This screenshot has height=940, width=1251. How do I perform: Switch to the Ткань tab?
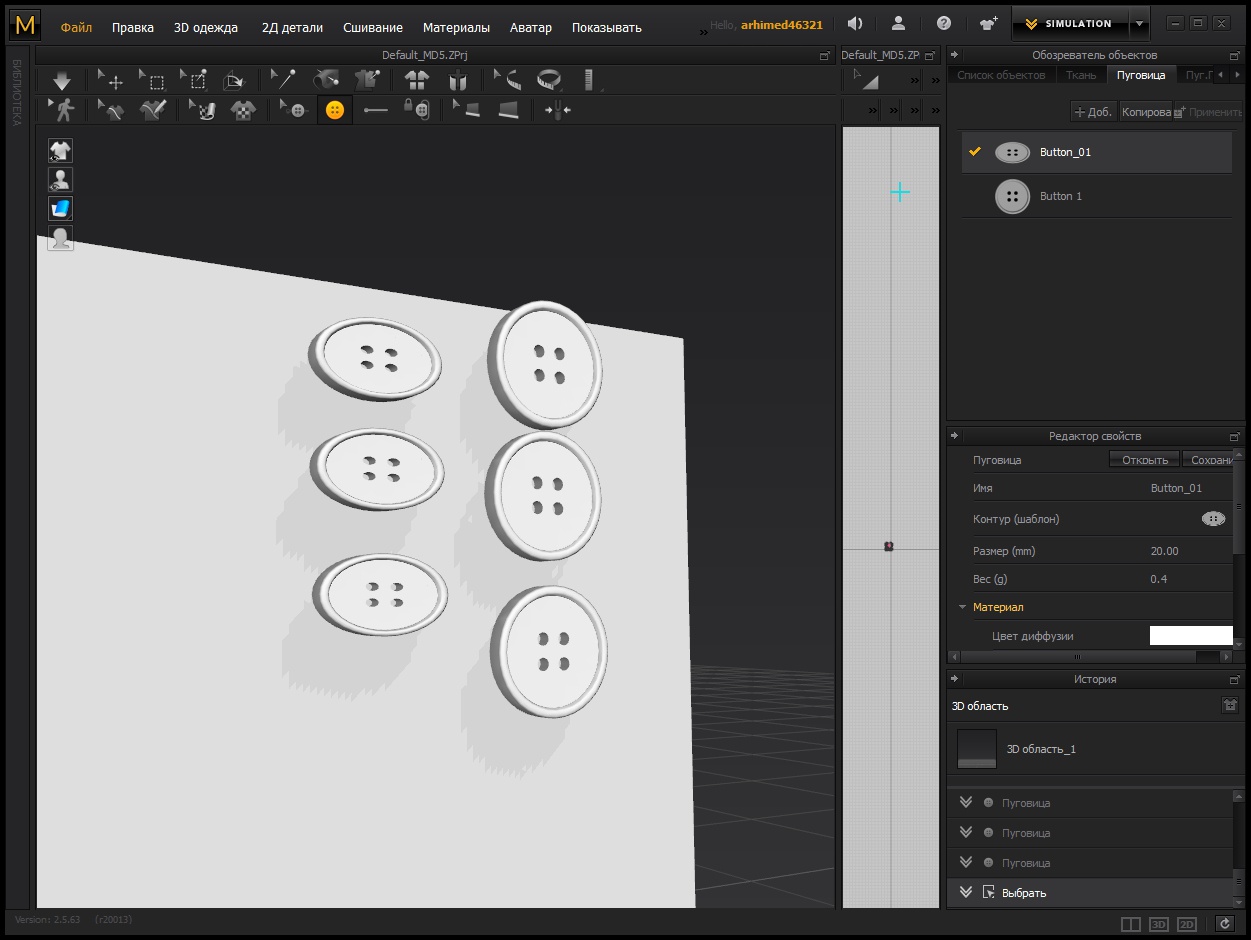click(1081, 75)
